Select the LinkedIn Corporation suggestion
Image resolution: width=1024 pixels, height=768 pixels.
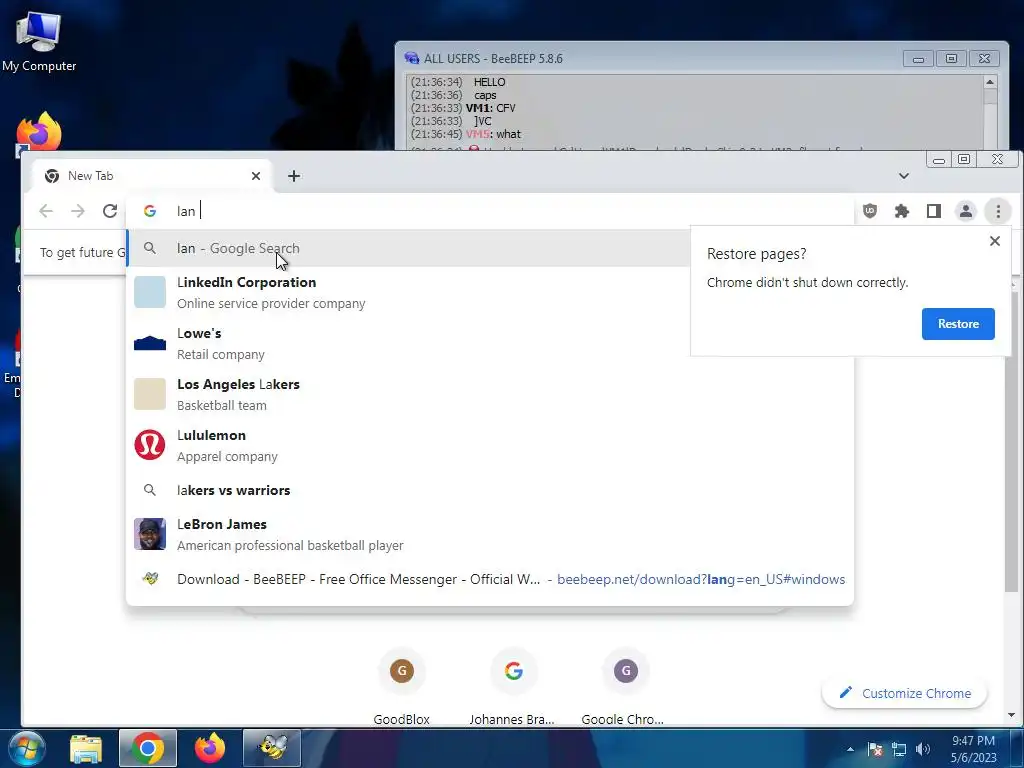(408, 293)
